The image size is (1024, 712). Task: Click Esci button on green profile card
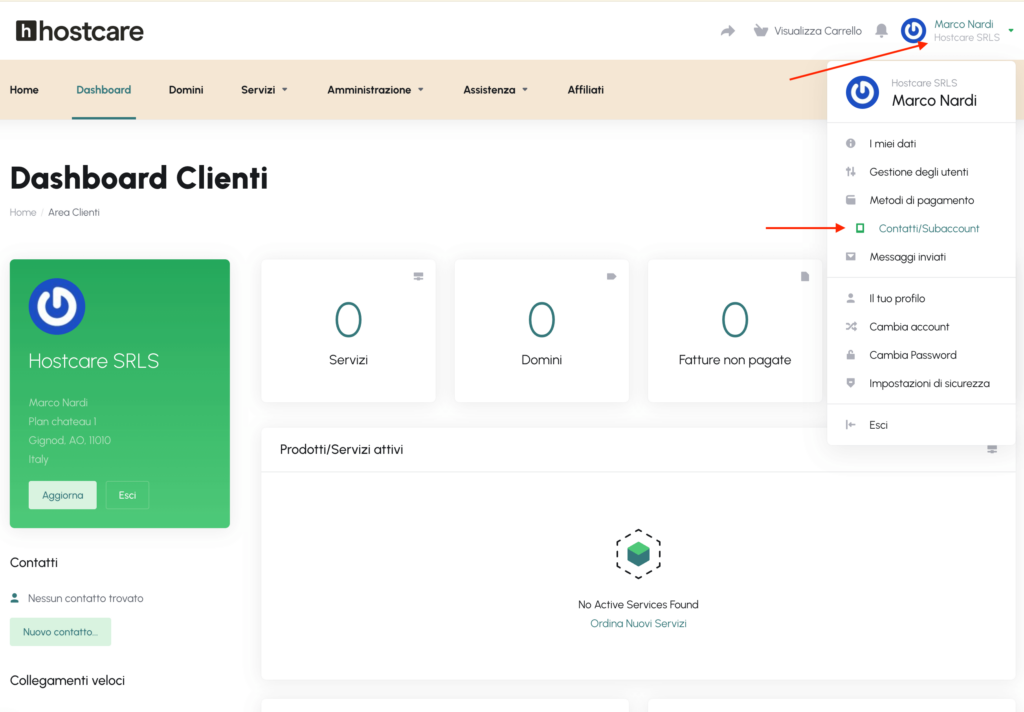(x=127, y=495)
